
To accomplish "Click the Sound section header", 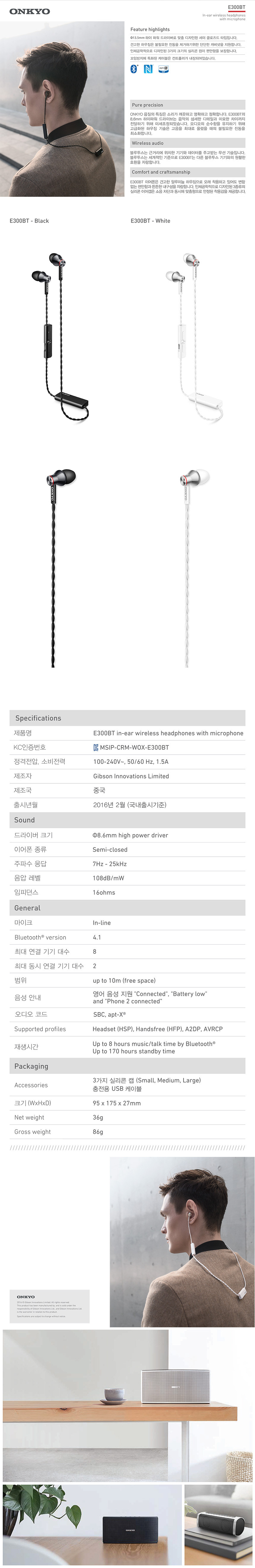I will click(x=25, y=820).
